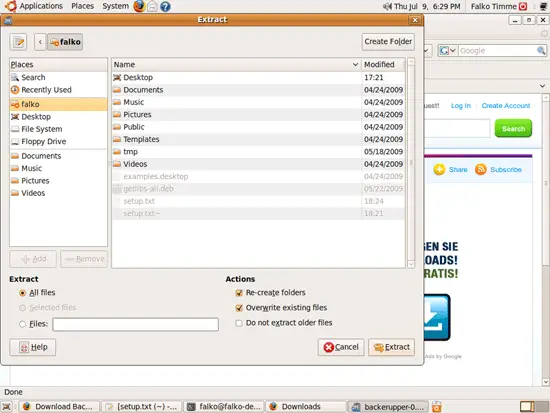Select the falko path bar button

pos(65,42)
